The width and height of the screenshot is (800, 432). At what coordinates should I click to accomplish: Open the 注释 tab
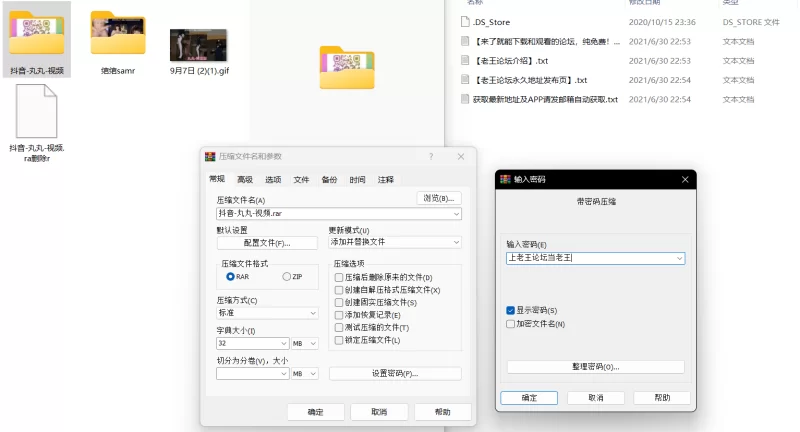(x=386, y=180)
